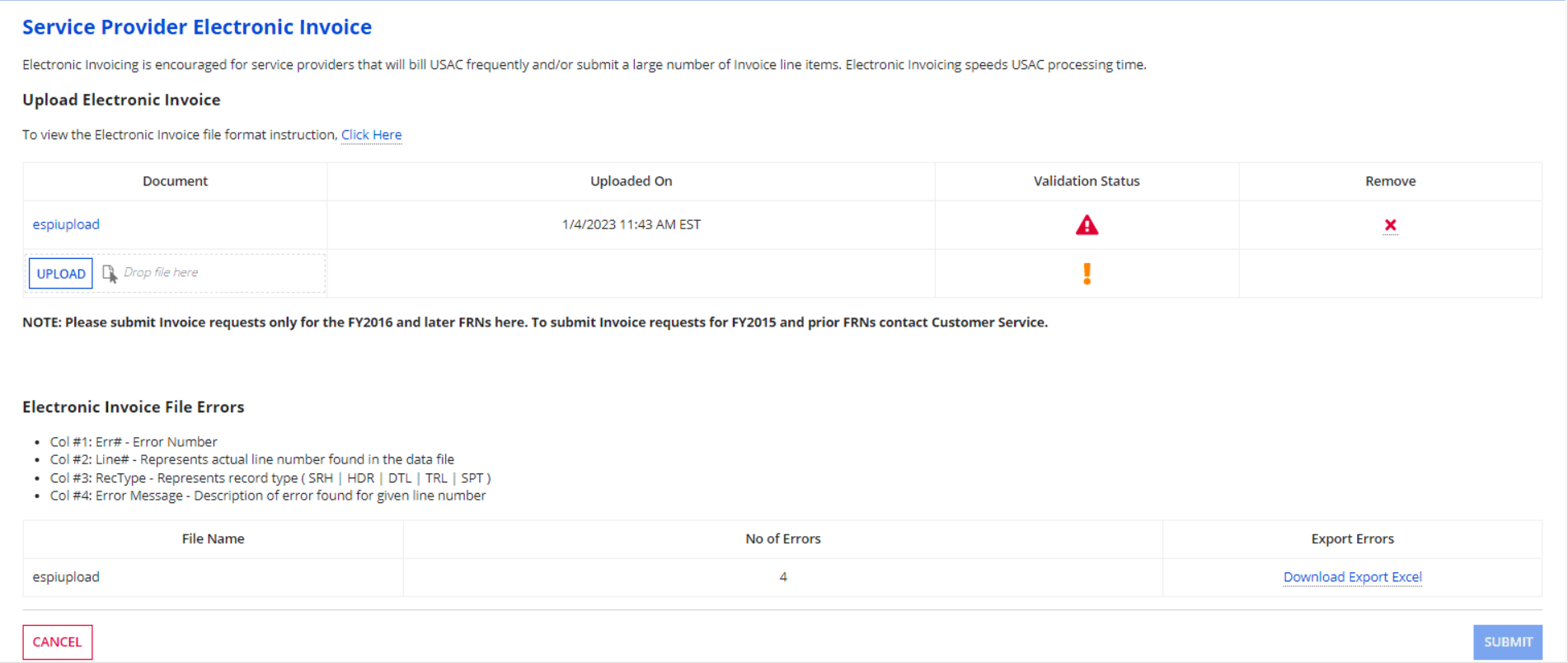The height and width of the screenshot is (663, 1568).
Task: Click the espiupload file name in errors table
Action: [66, 577]
